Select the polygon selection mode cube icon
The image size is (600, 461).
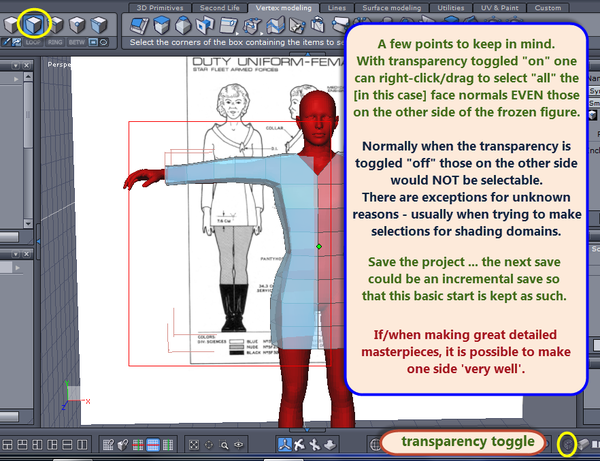(34, 24)
